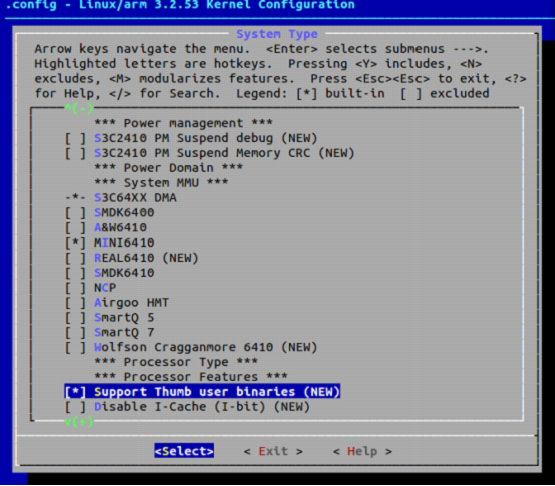Click the System MMU section header

(161, 183)
